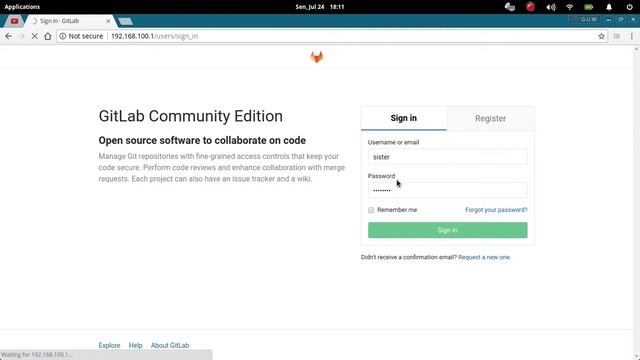Stop page loading with the X button
640x360 pixels.
[35, 36]
